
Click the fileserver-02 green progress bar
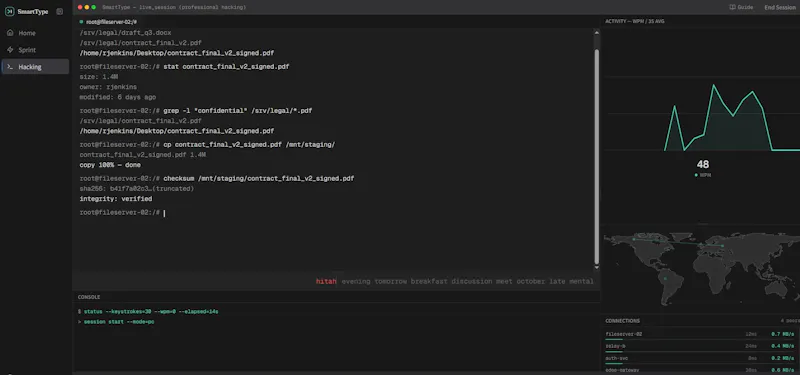pos(614,339)
